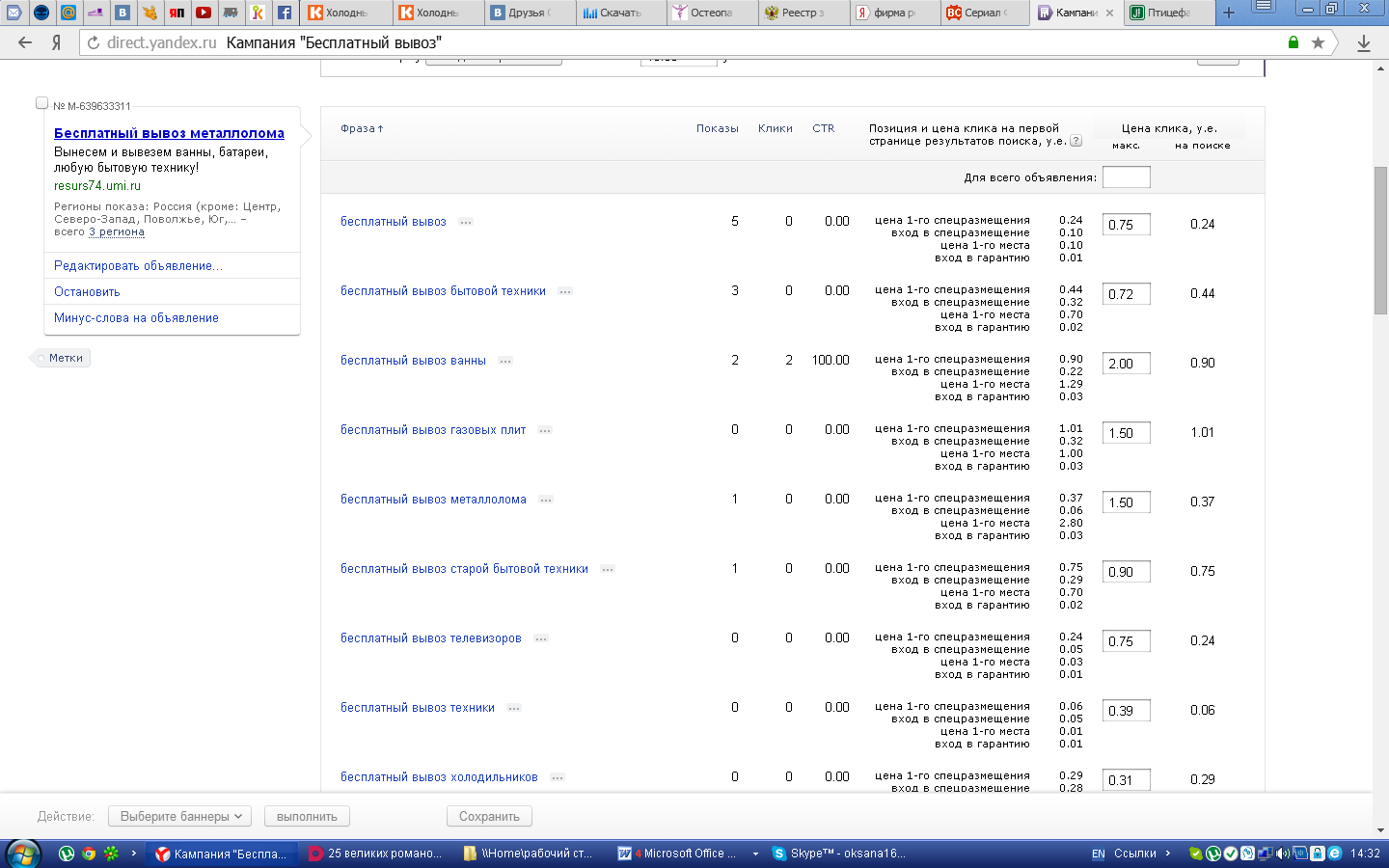
Task: Bookmark page with star icon
Action: 1318,42
